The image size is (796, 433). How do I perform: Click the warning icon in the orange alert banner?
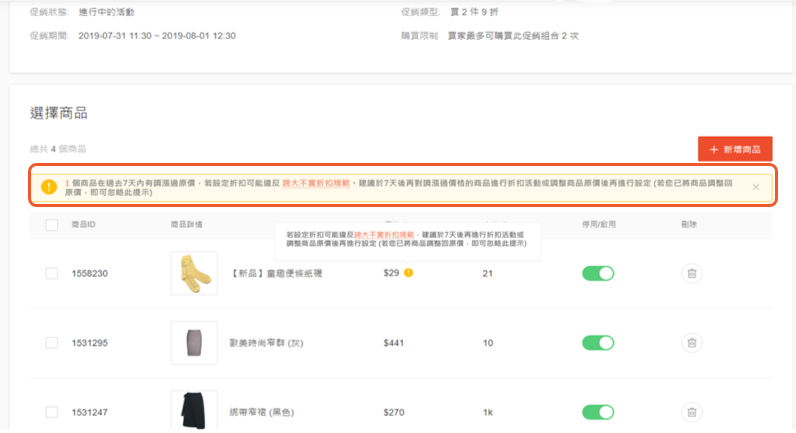point(48,186)
